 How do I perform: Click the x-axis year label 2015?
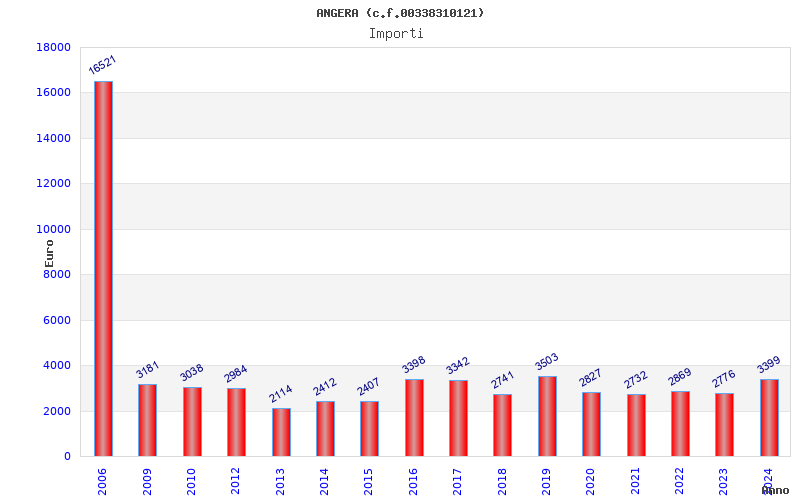(x=369, y=482)
